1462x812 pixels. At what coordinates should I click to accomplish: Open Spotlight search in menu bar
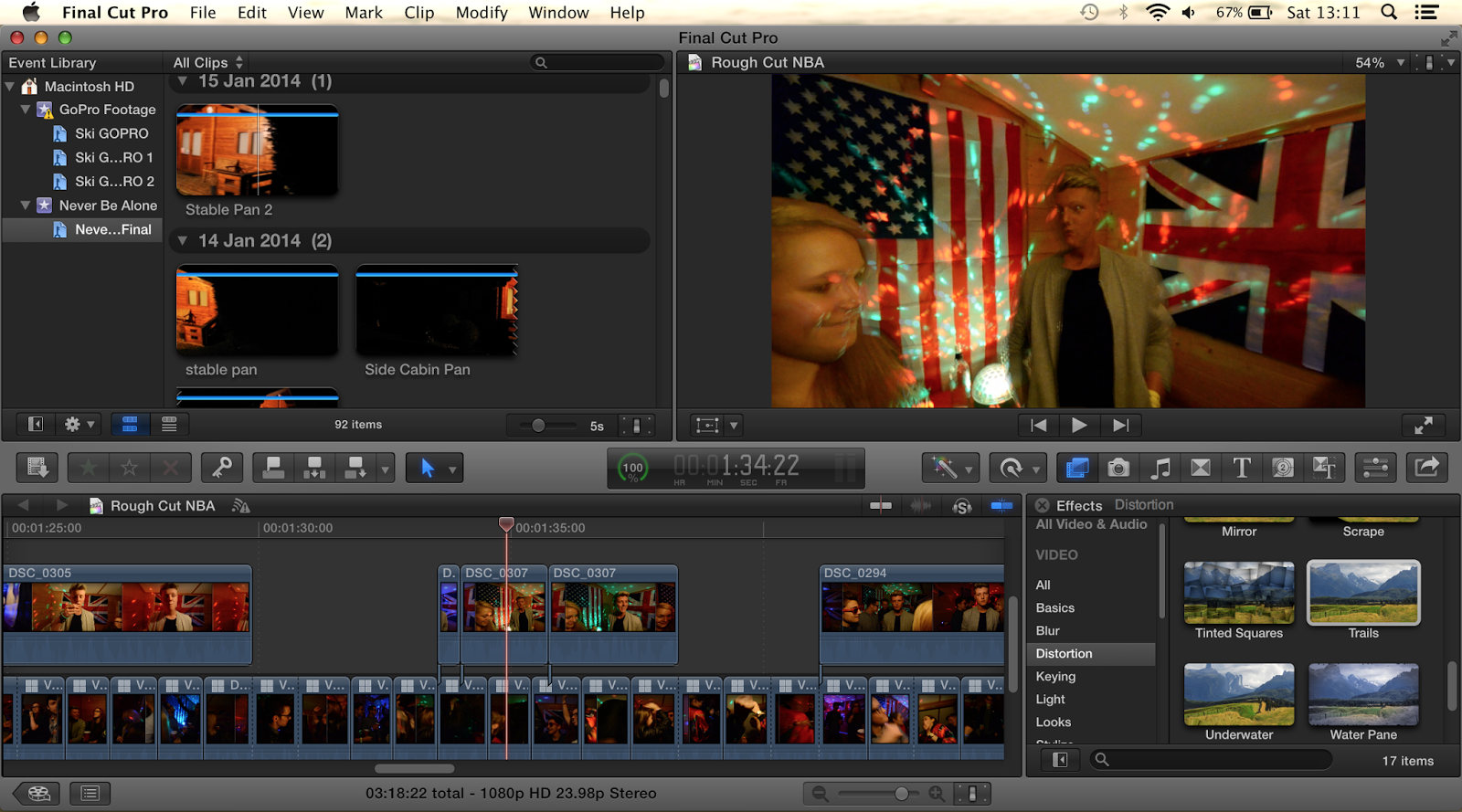click(1389, 13)
